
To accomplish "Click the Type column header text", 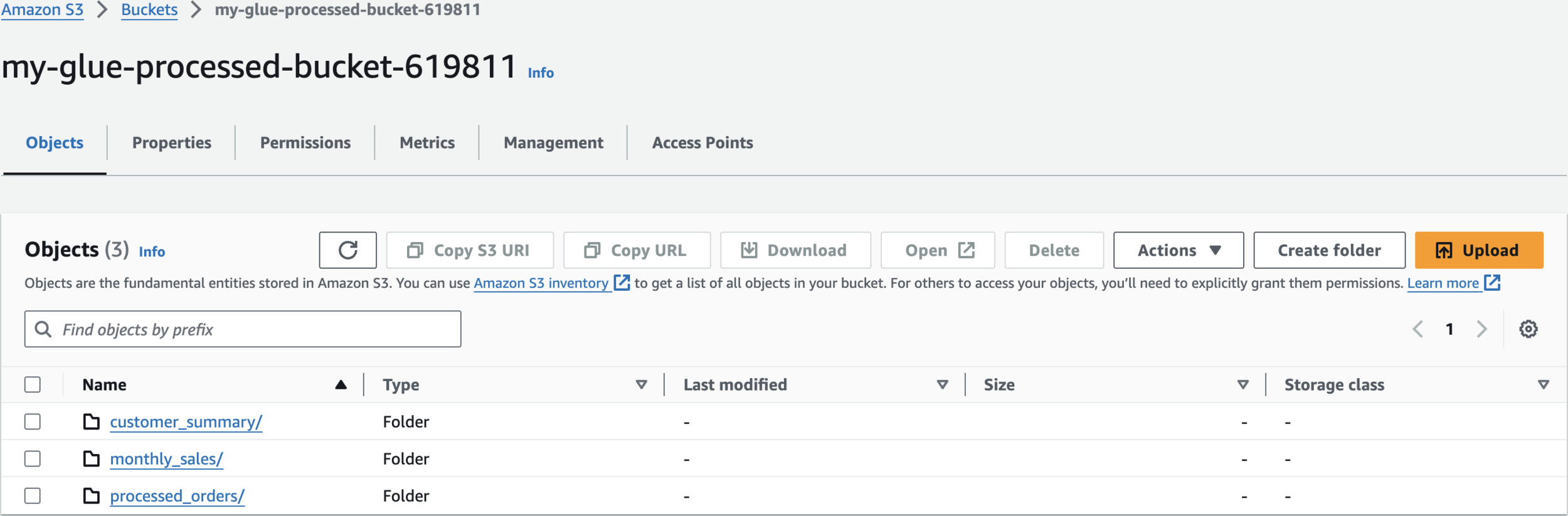I will (401, 385).
